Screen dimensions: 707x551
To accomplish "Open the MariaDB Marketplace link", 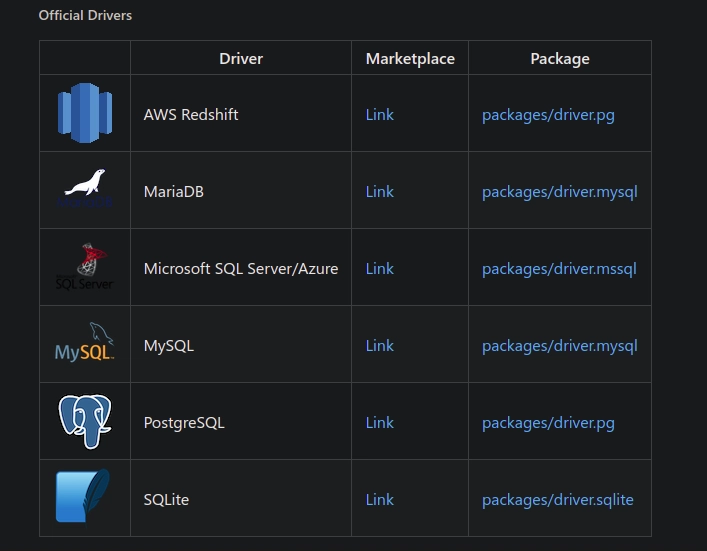I will click(380, 192).
